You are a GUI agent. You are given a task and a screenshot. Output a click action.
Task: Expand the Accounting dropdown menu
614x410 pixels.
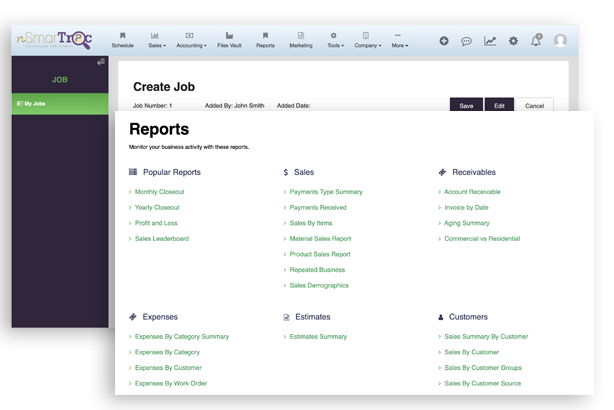[x=191, y=40]
